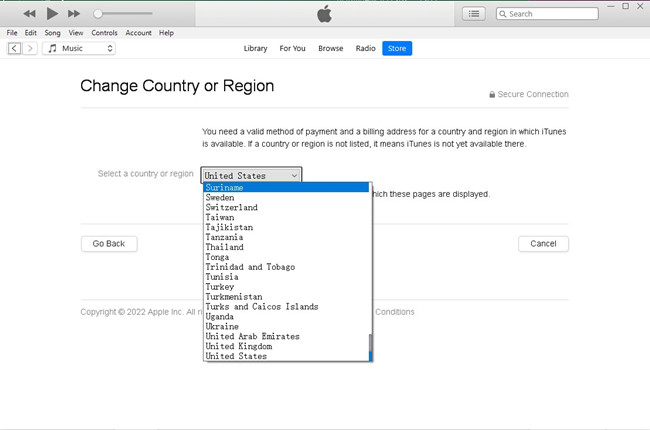Select Turks and Caicos Islands option
The height and width of the screenshot is (430, 650).
[286, 307]
